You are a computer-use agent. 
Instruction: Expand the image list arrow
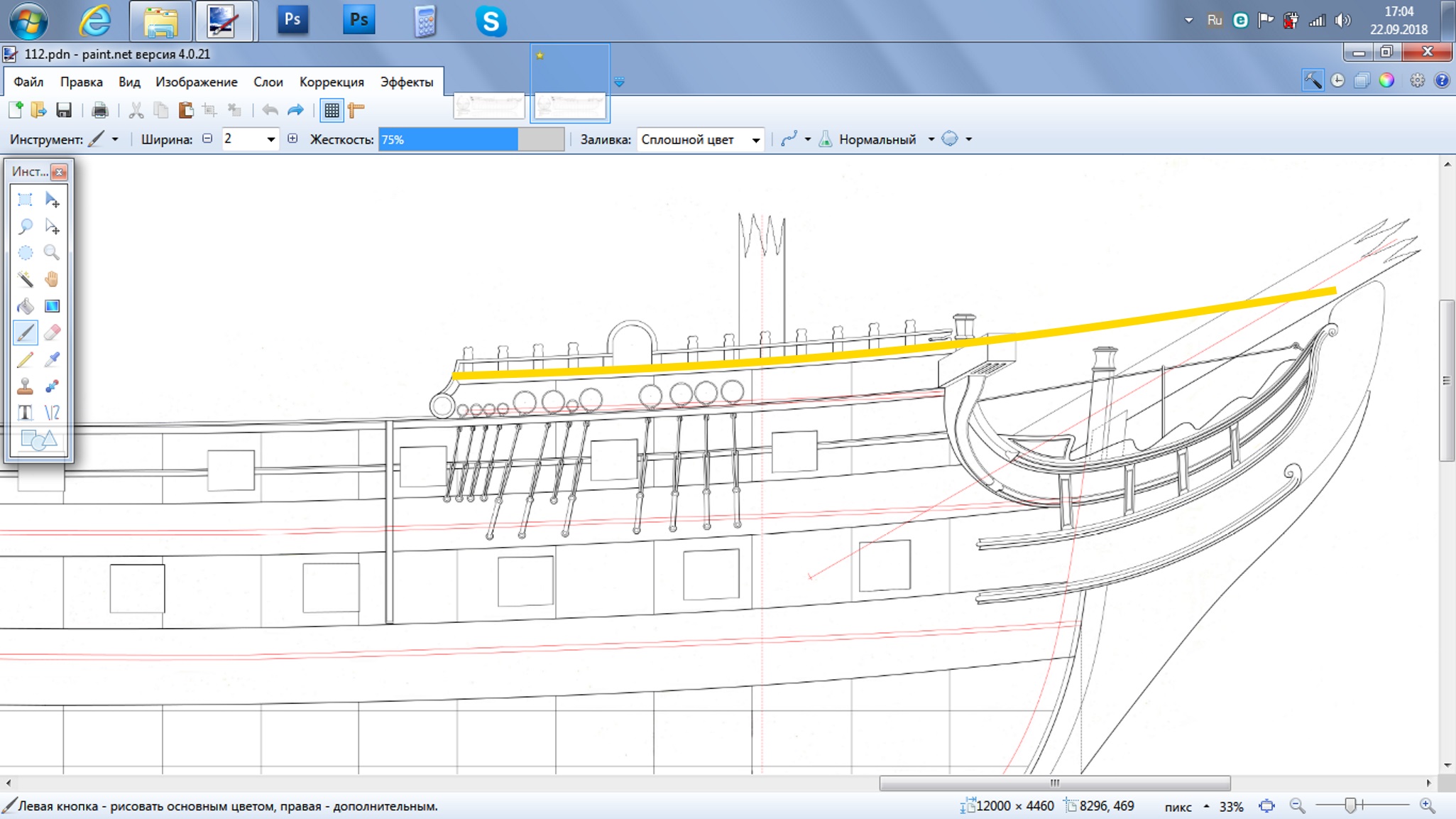coord(619,82)
